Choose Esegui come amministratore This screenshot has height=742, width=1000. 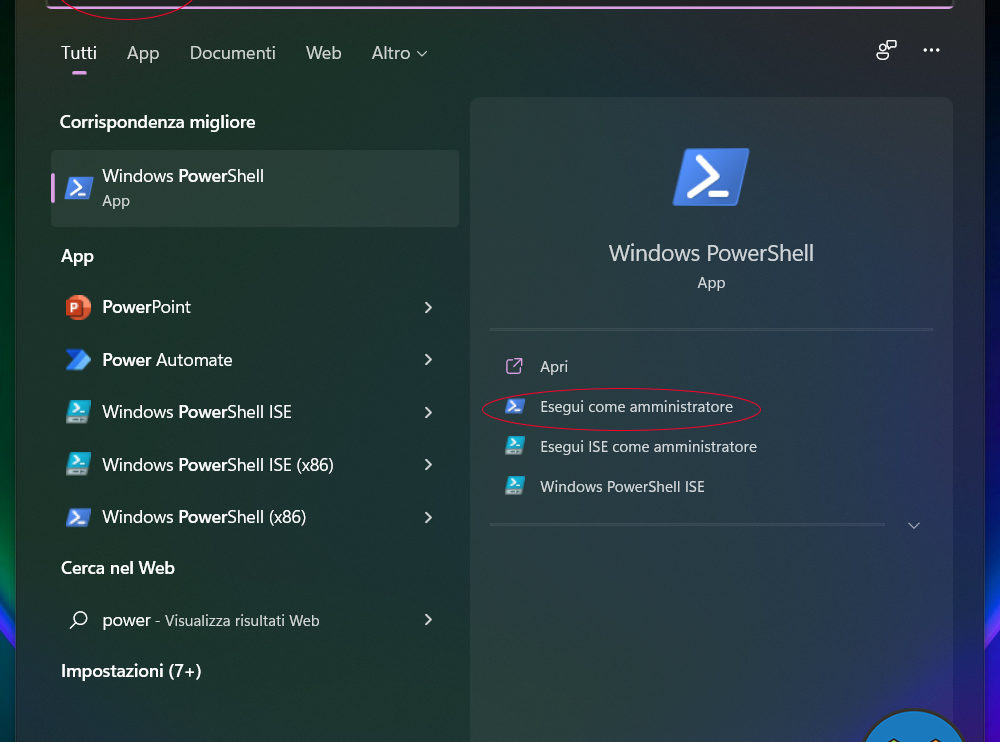(x=636, y=406)
